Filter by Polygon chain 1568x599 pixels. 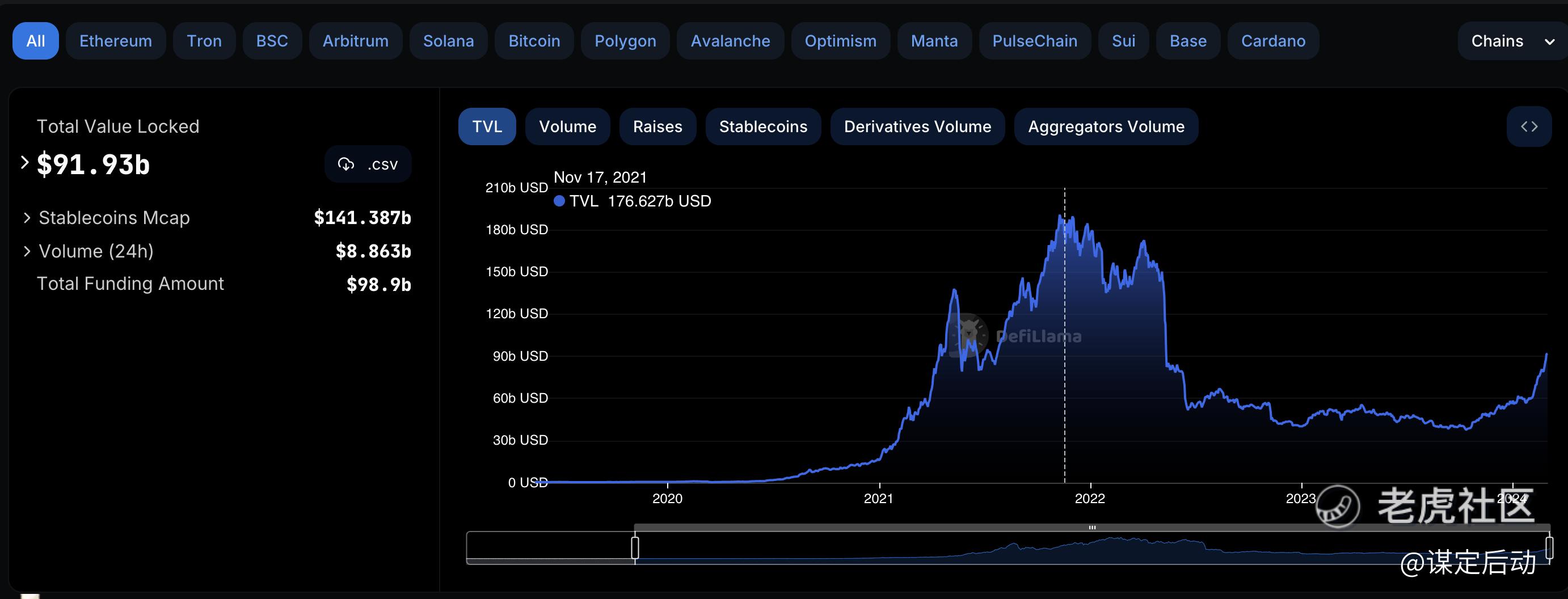[x=625, y=41]
